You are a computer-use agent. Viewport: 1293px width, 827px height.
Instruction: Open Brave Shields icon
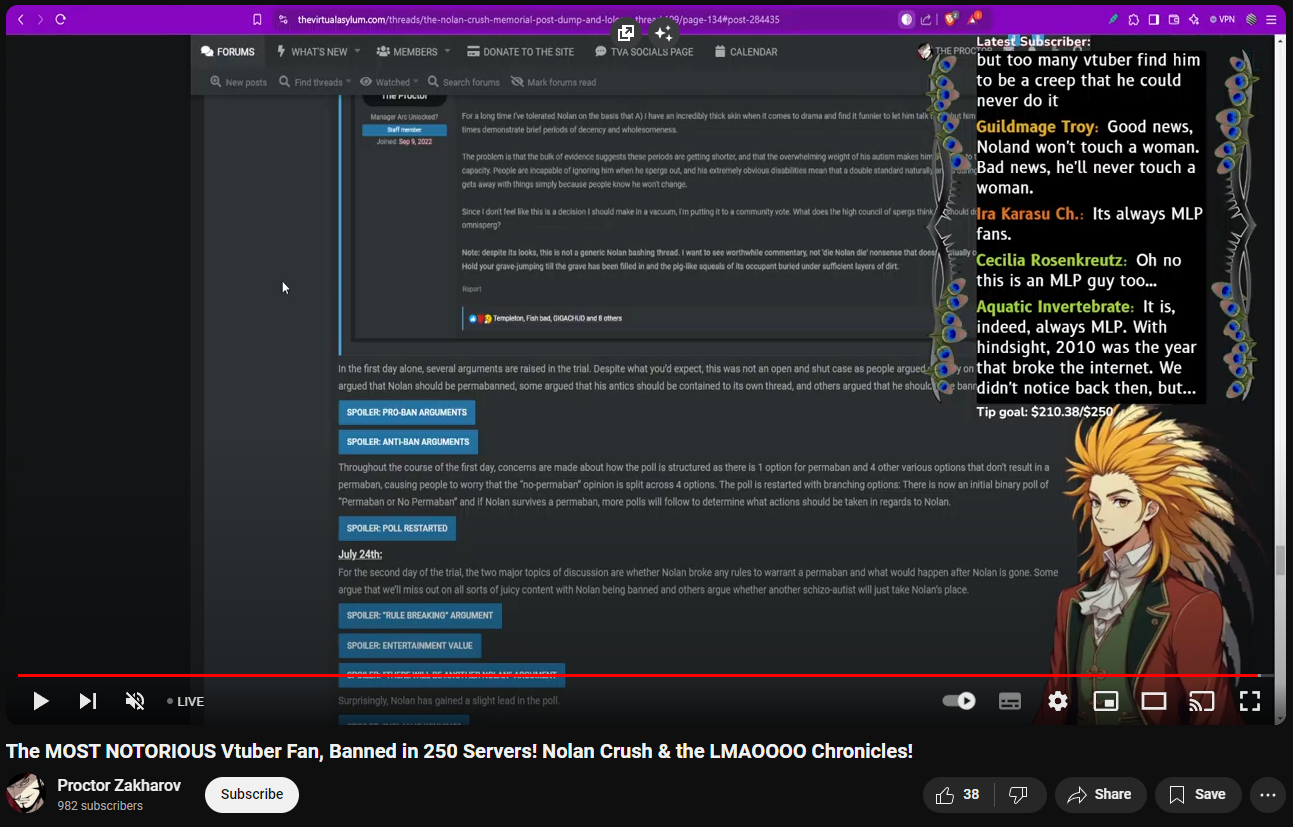point(951,19)
